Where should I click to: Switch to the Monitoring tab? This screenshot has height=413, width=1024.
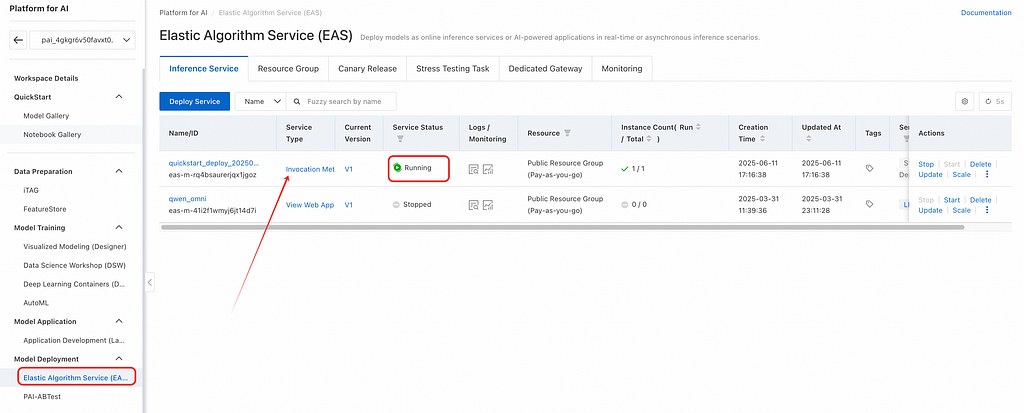(x=622, y=69)
